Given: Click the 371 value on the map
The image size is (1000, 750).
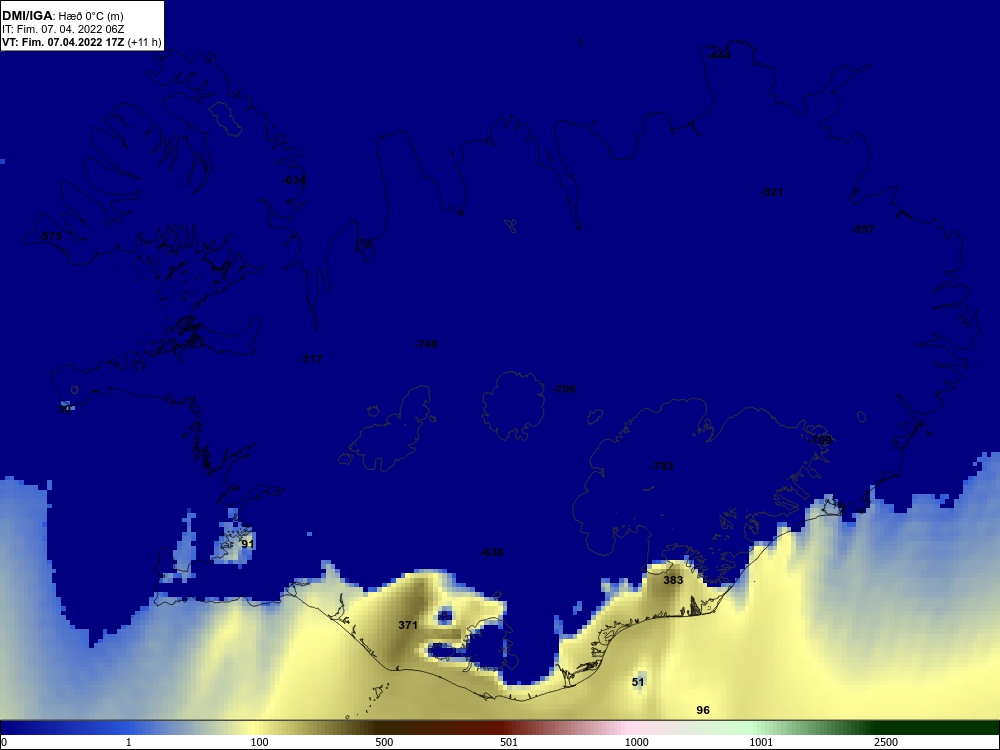Looking at the screenshot, I should pyautogui.click(x=408, y=625).
